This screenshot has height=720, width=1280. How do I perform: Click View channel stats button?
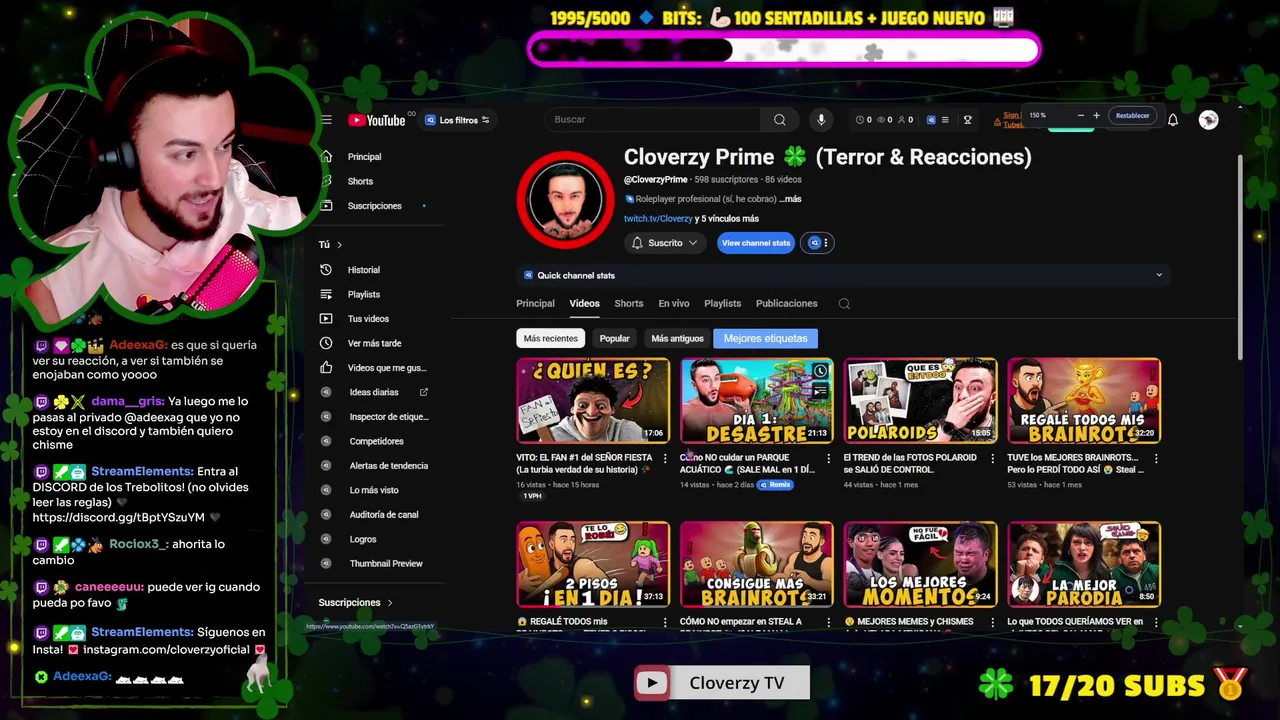coord(756,243)
